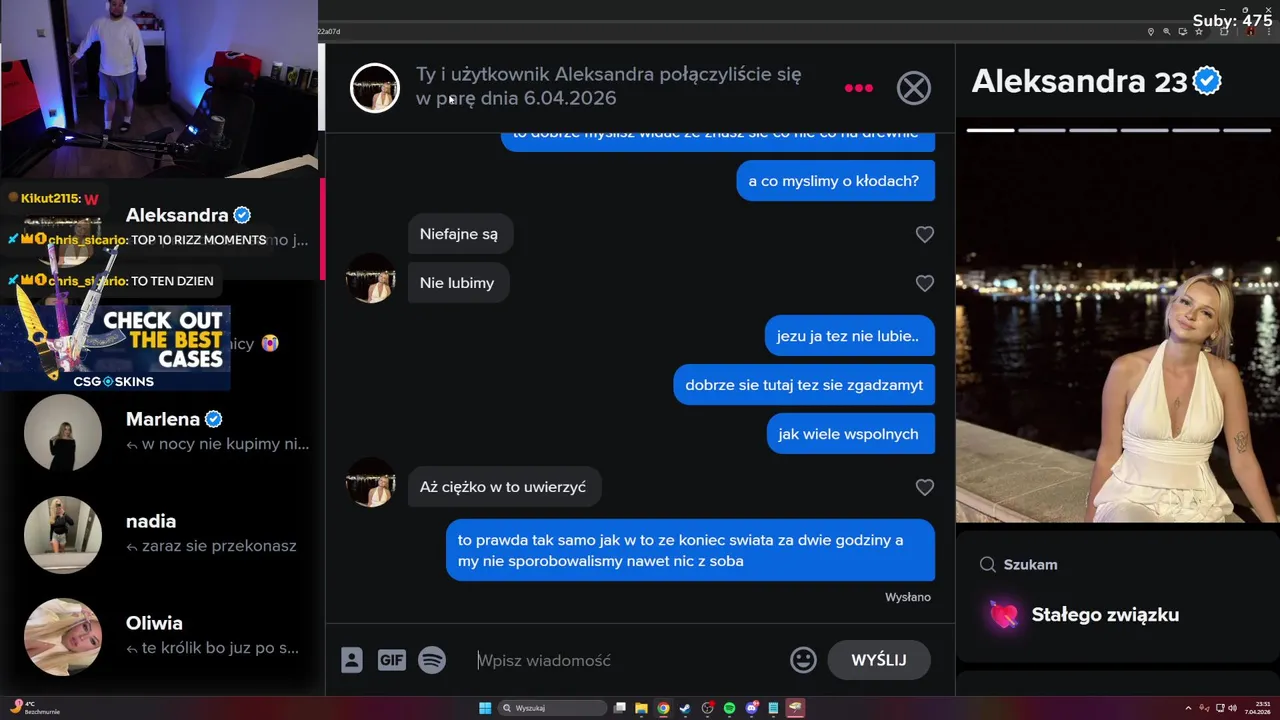Open Chrome from the taskbar
Image resolution: width=1280 pixels, height=720 pixels.
663,708
